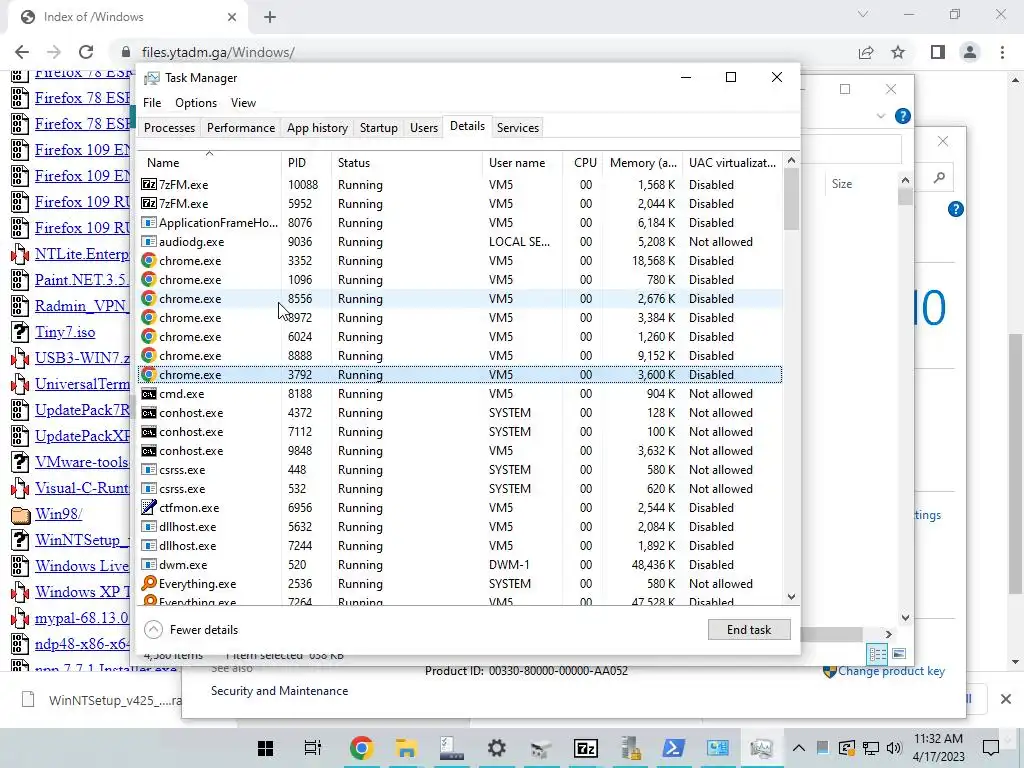Sort by the Memory column header
Image resolution: width=1024 pixels, height=768 pixels.
click(x=643, y=163)
